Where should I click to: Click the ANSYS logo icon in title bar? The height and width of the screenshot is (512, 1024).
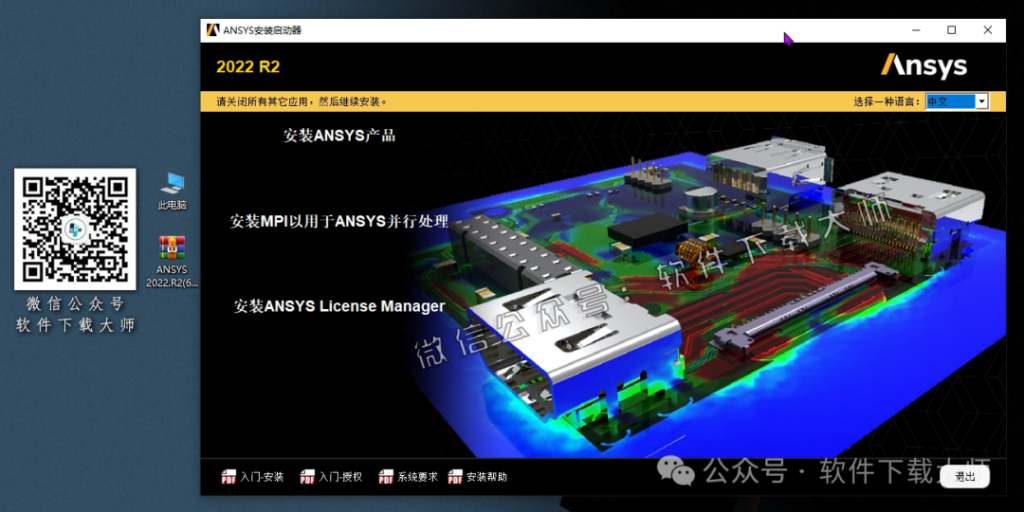213,30
